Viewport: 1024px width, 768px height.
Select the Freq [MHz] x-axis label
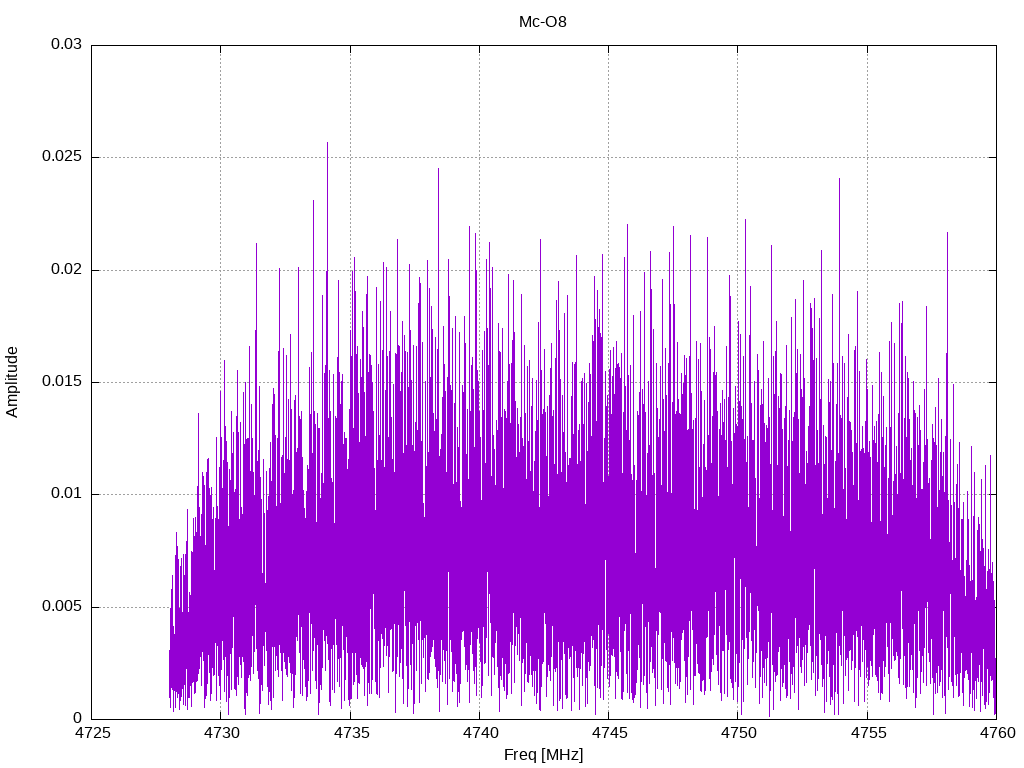coord(543,755)
